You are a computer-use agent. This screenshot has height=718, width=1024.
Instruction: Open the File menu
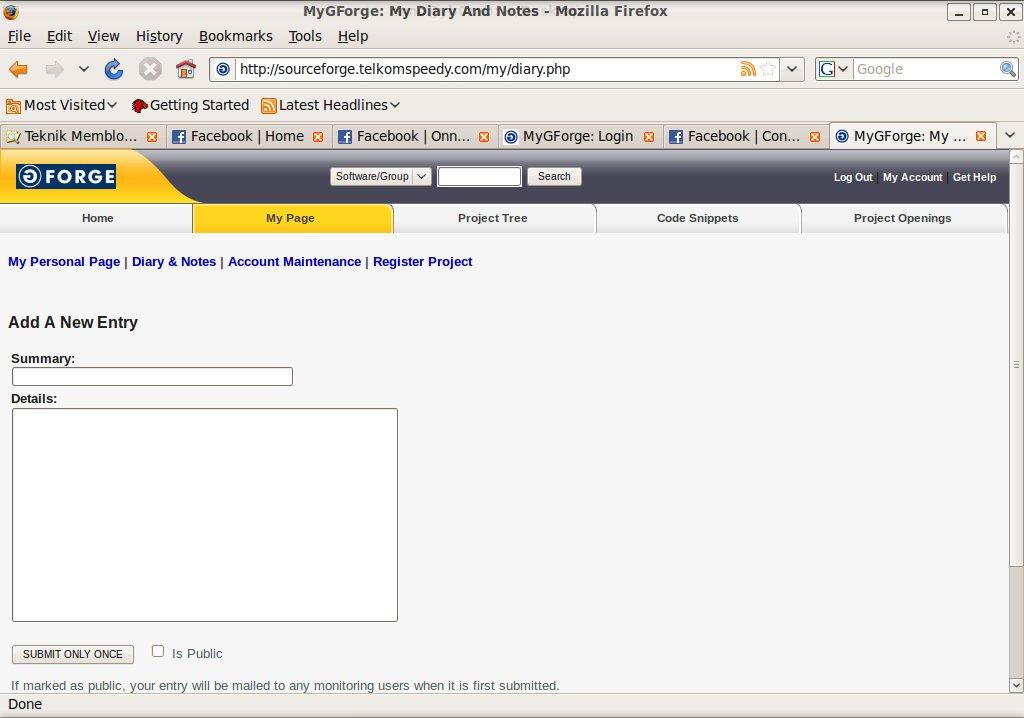tap(19, 37)
